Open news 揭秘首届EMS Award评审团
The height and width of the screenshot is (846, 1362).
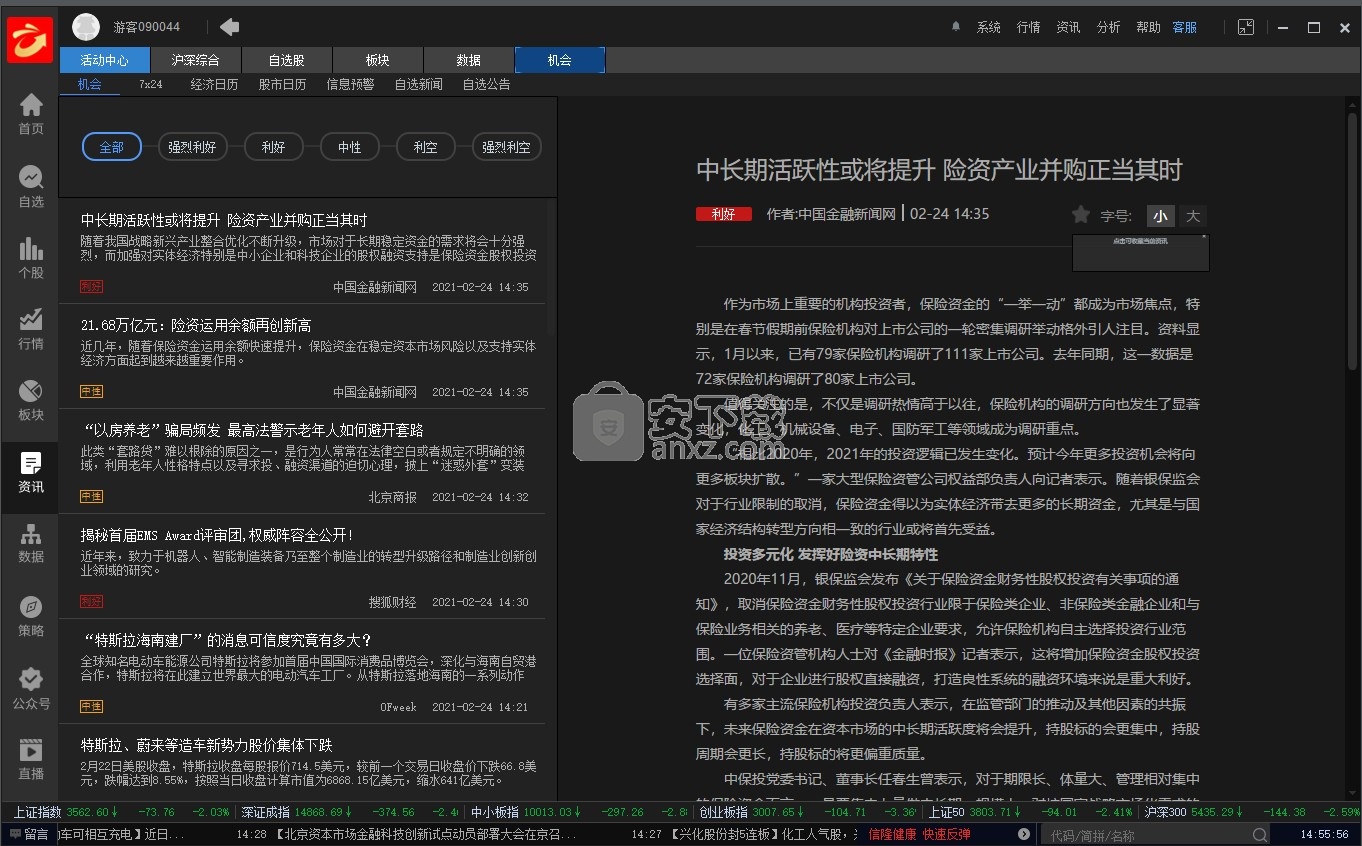point(302,566)
